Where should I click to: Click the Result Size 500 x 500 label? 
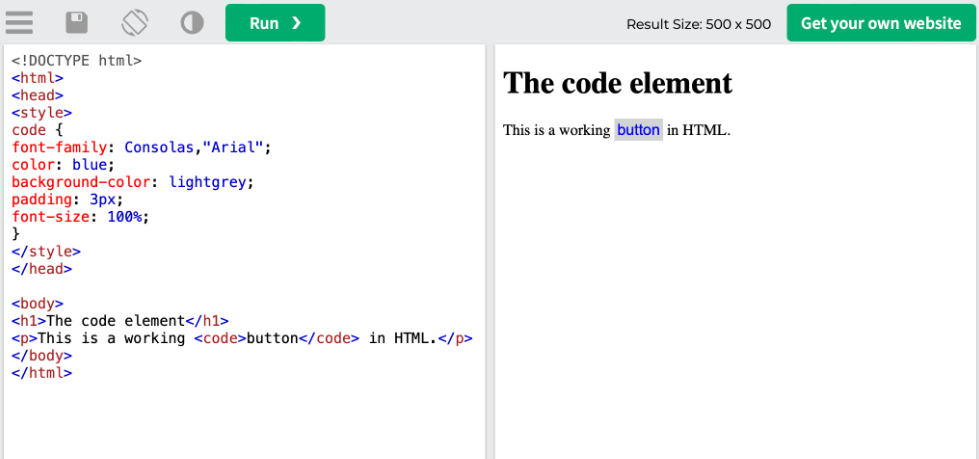(698, 24)
